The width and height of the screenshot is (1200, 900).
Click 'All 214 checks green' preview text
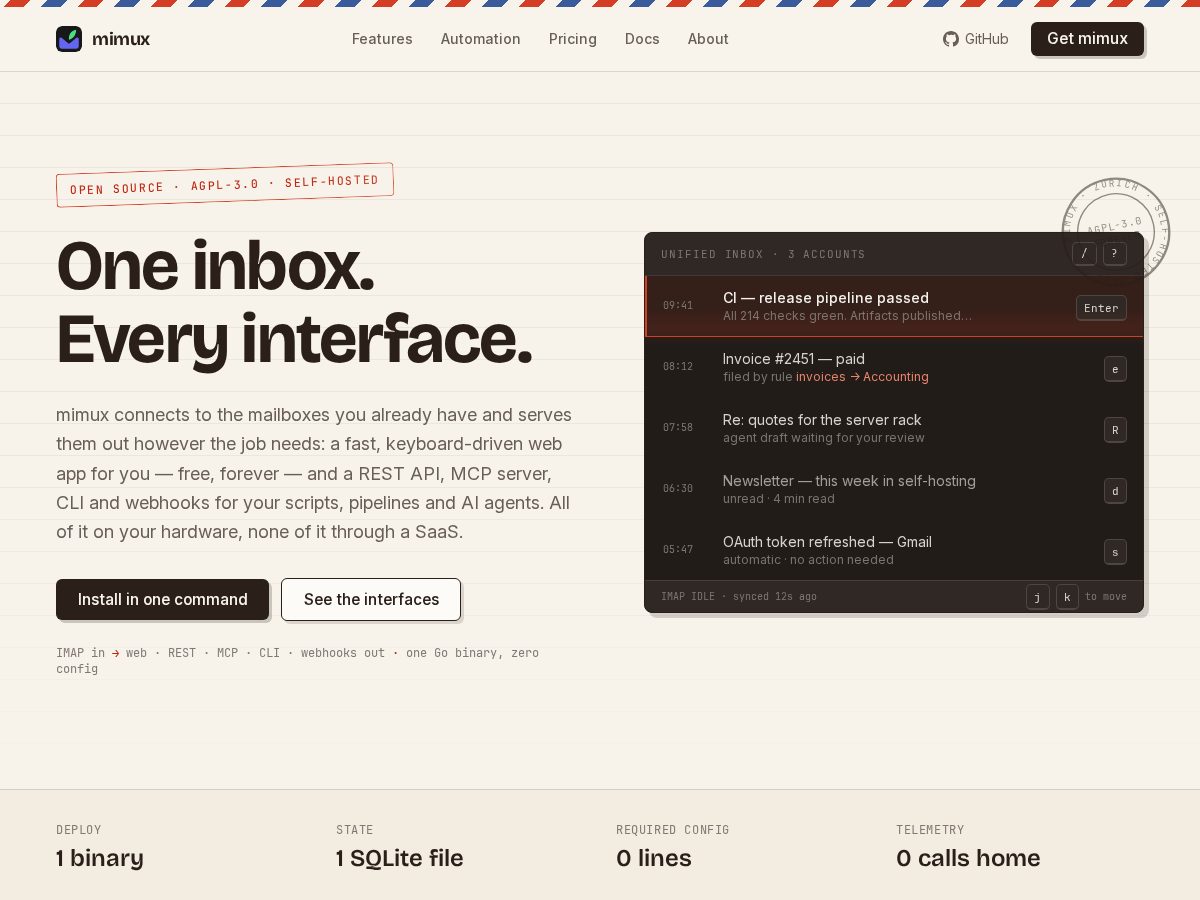pyautogui.click(x=847, y=316)
